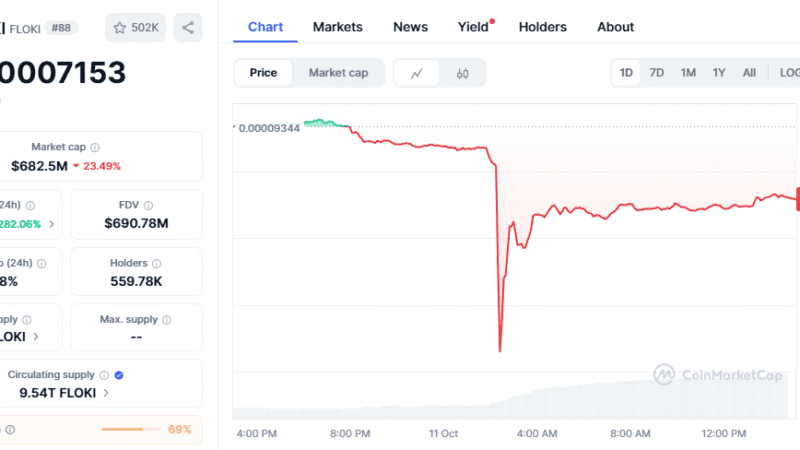This screenshot has height=450, width=800.
Task: Click the share icon button
Action: pyautogui.click(x=187, y=27)
